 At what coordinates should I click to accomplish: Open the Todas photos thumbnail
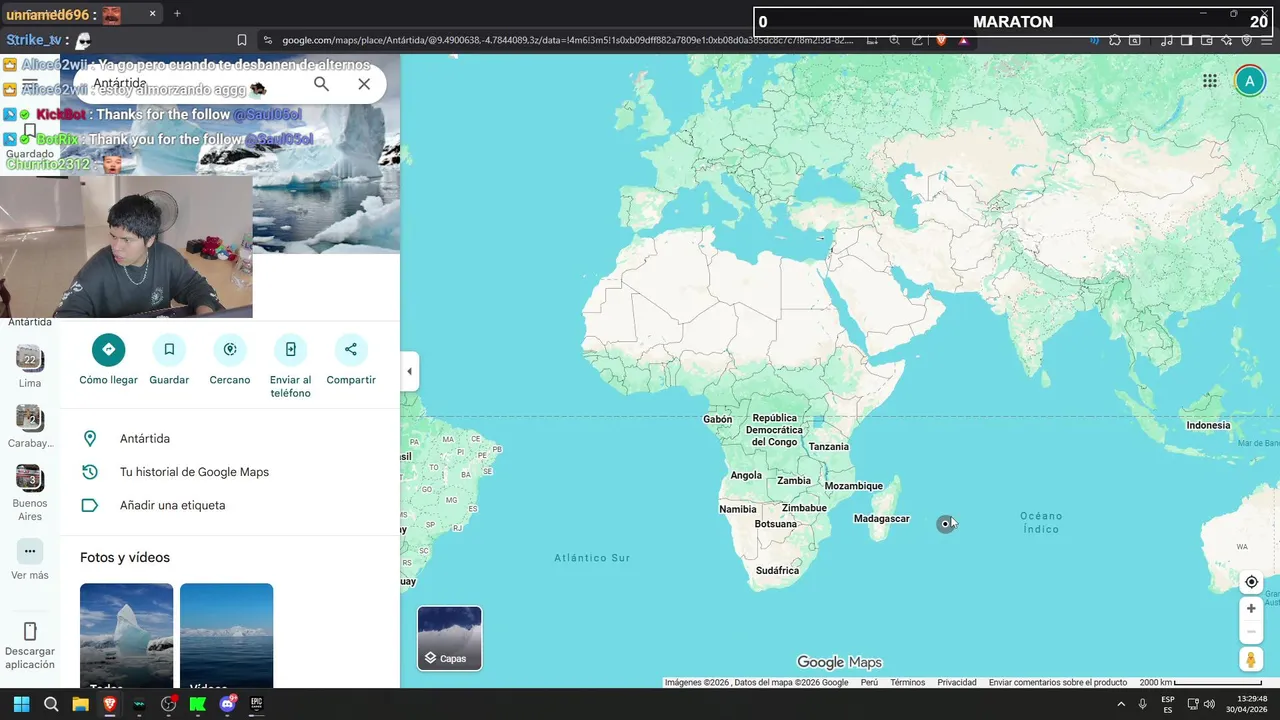point(126,635)
